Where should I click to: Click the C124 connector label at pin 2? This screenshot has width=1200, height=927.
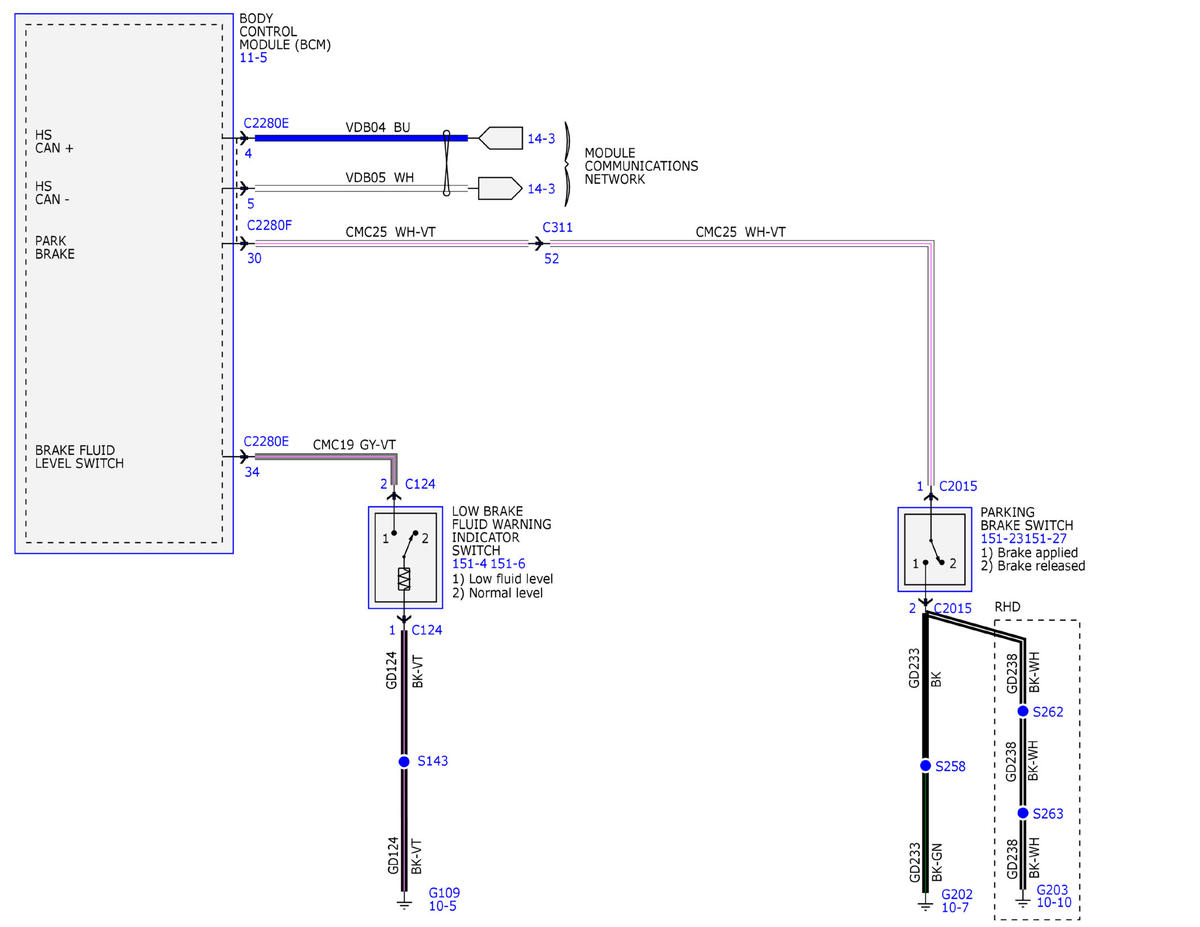tap(420, 484)
